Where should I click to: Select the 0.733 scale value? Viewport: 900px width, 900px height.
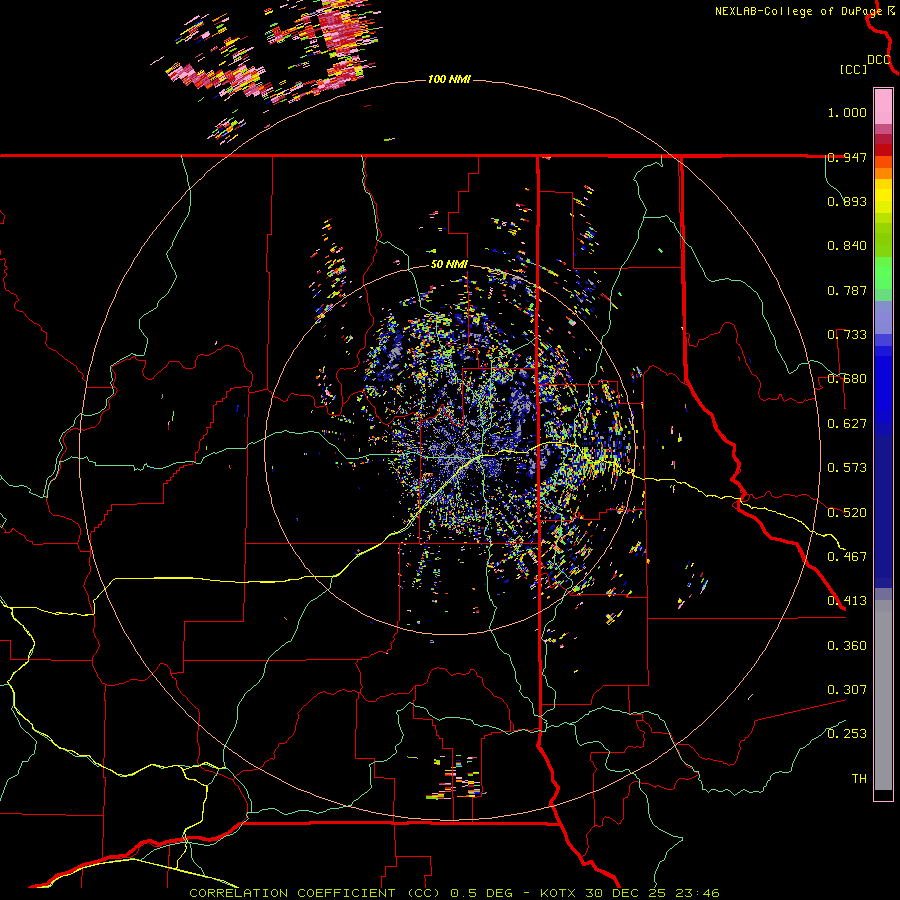pos(847,335)
